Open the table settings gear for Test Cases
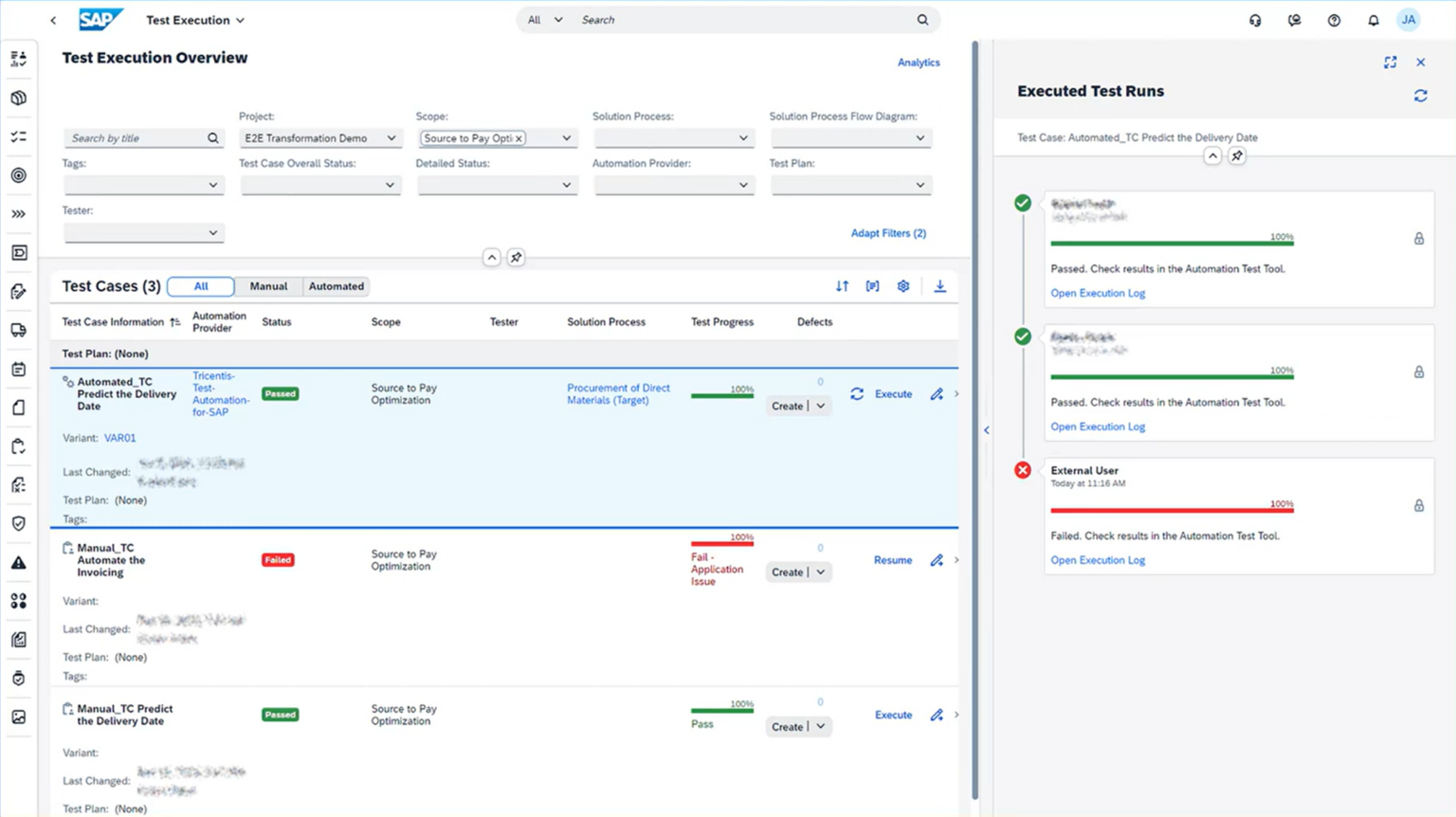The image size is (1456, 817). (x=902, y=285)
